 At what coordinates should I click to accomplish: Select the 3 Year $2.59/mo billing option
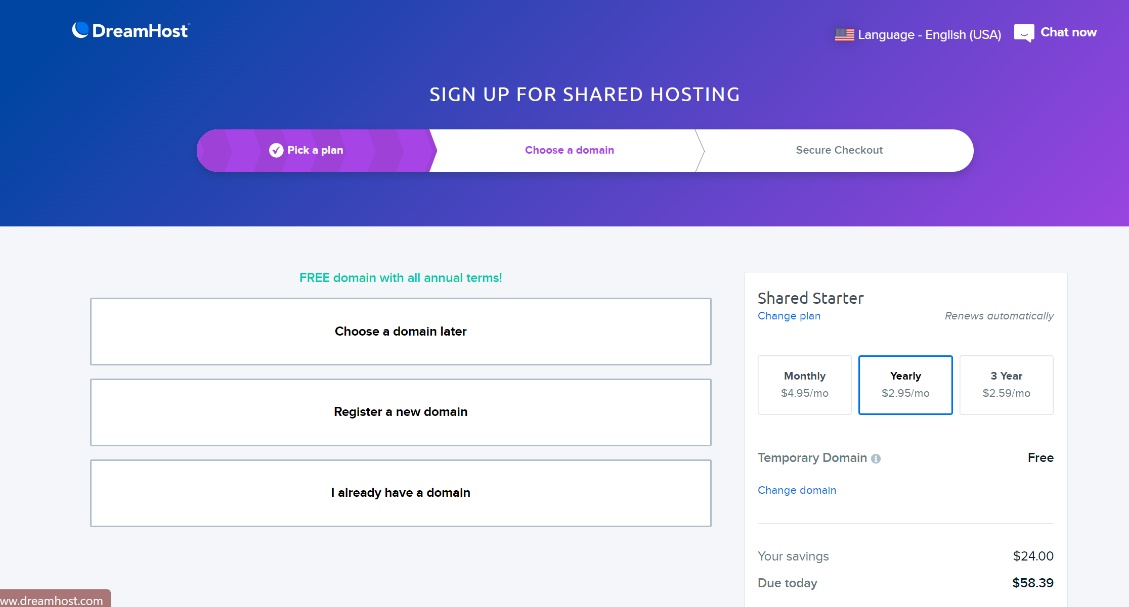(1006, 385)
